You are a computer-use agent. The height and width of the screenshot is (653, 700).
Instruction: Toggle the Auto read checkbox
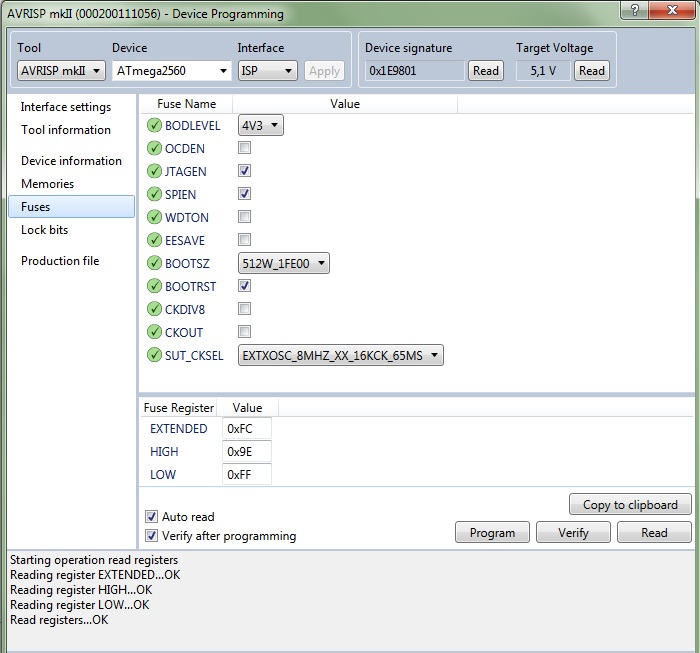(151, 516)
